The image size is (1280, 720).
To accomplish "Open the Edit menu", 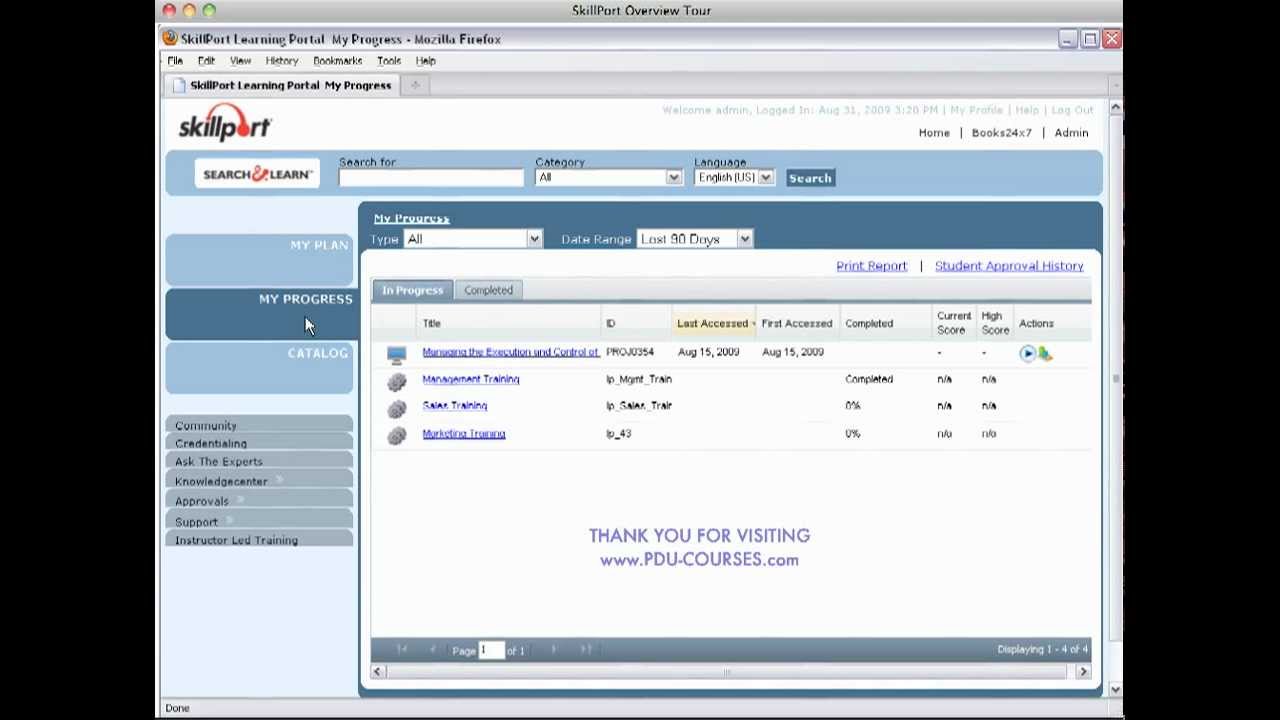I will click(206, 61).
